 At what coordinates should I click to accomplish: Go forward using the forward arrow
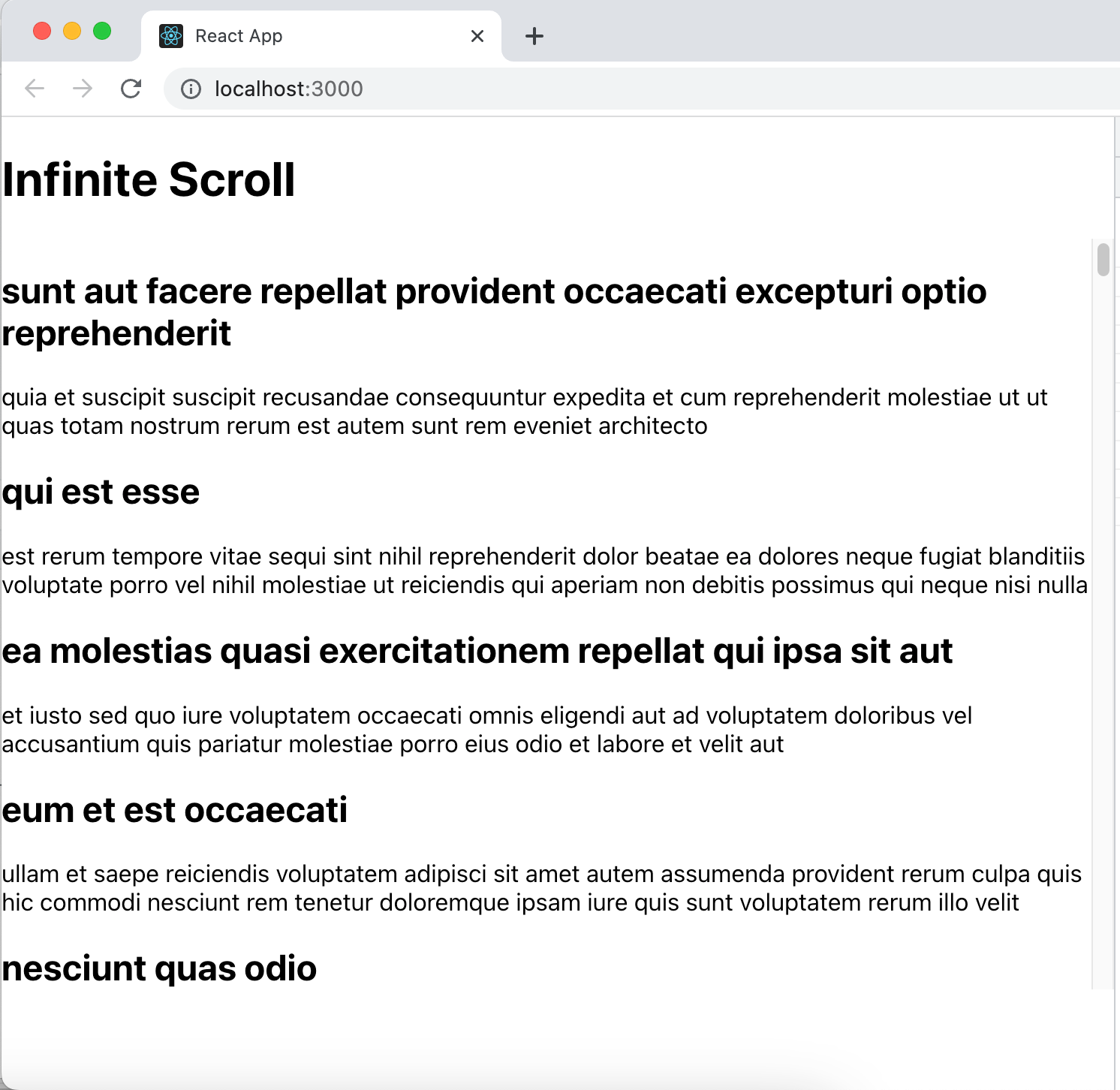click(83, 89)
